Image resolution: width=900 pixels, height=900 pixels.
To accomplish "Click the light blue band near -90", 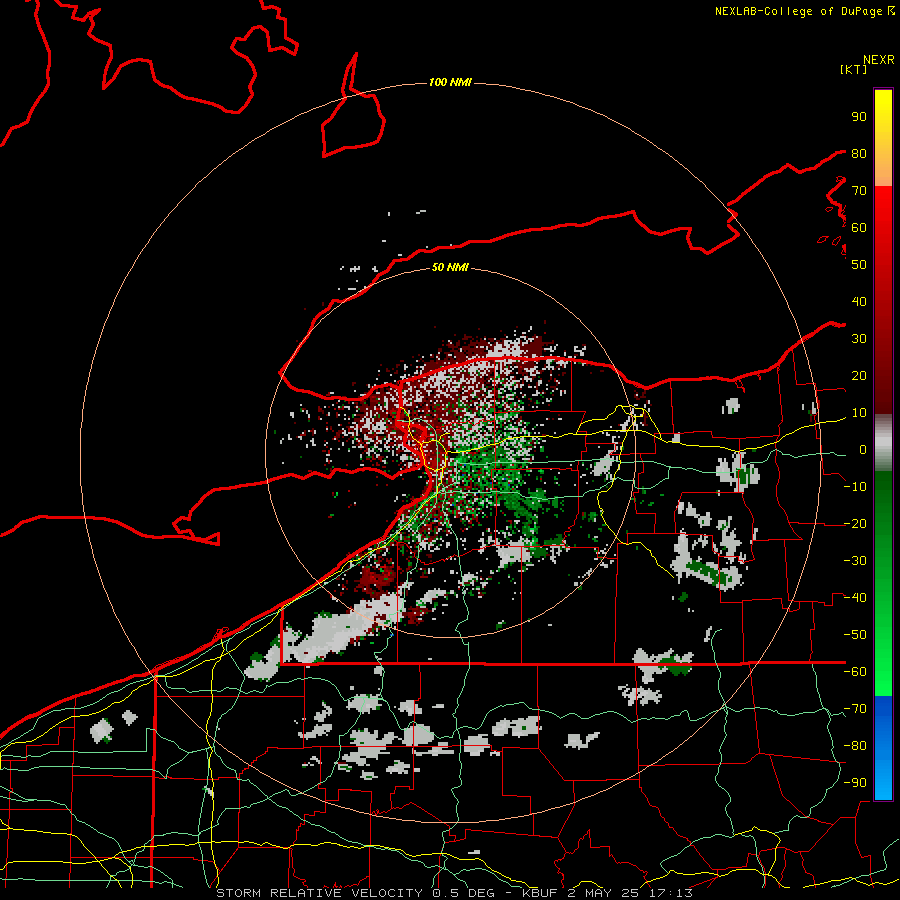I will [883, 783].
